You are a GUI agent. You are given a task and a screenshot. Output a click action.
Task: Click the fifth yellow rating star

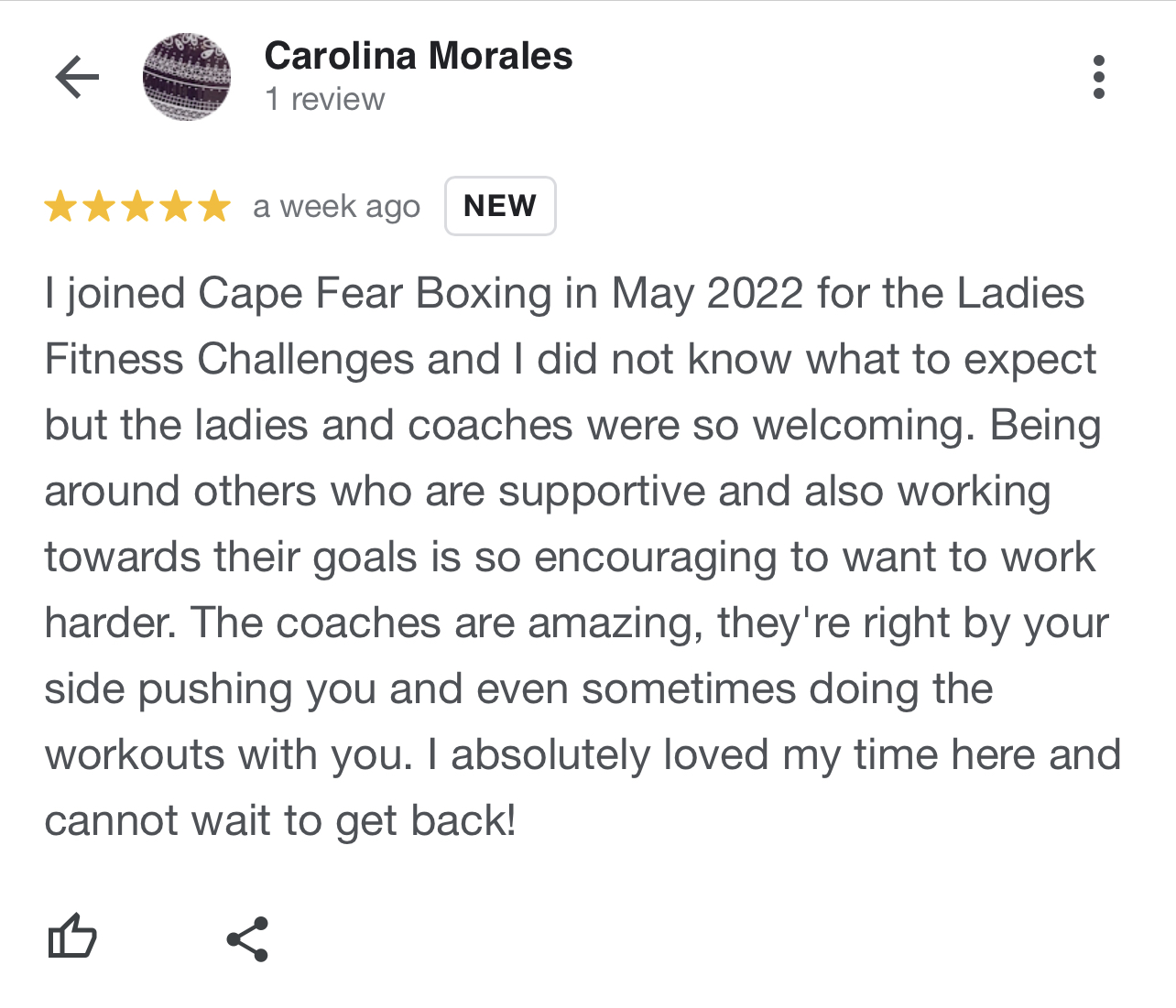click(x=214, y=206)
